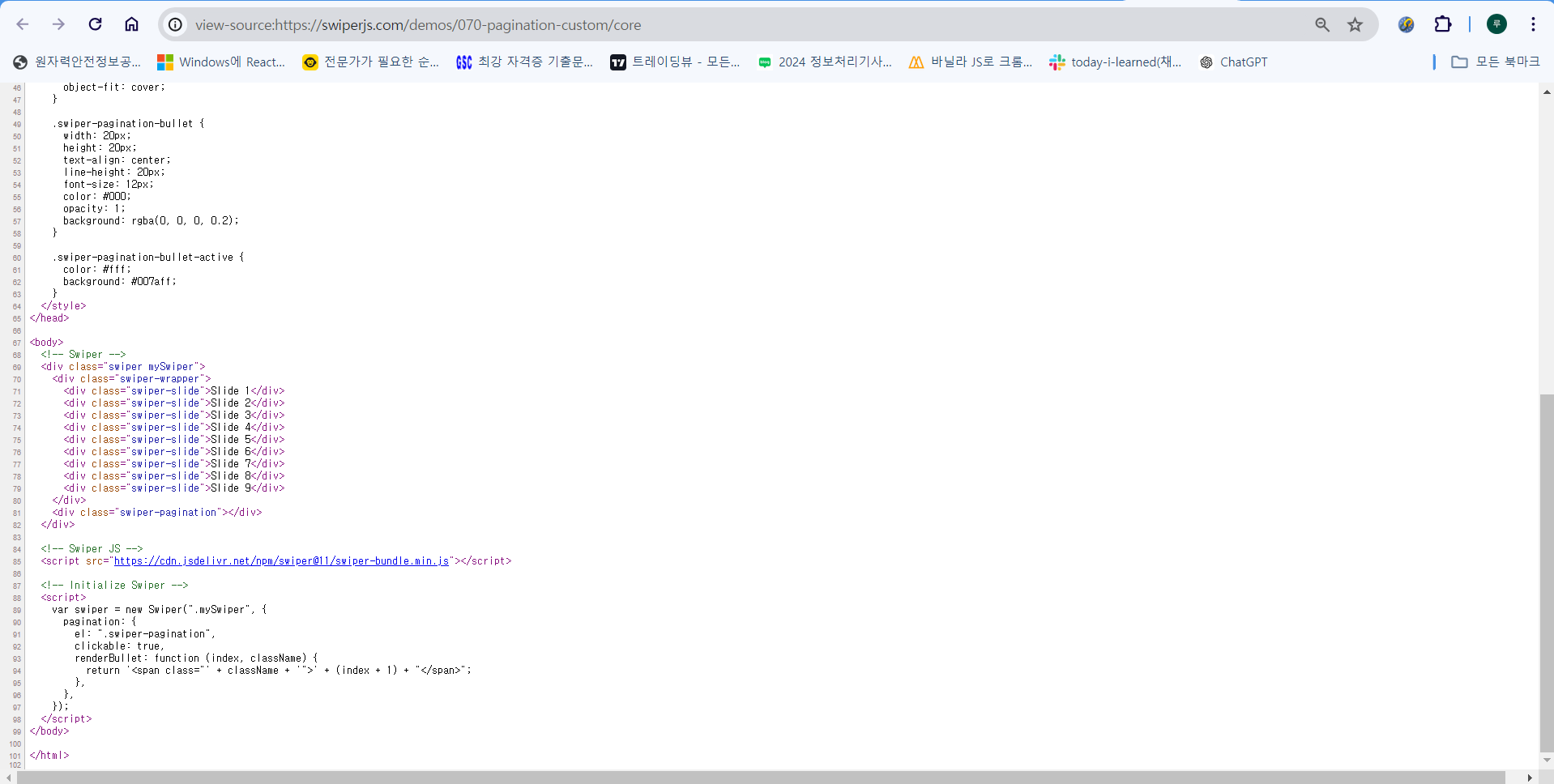
Task: Click the scroll down arrow
Action: [1547, 760]
